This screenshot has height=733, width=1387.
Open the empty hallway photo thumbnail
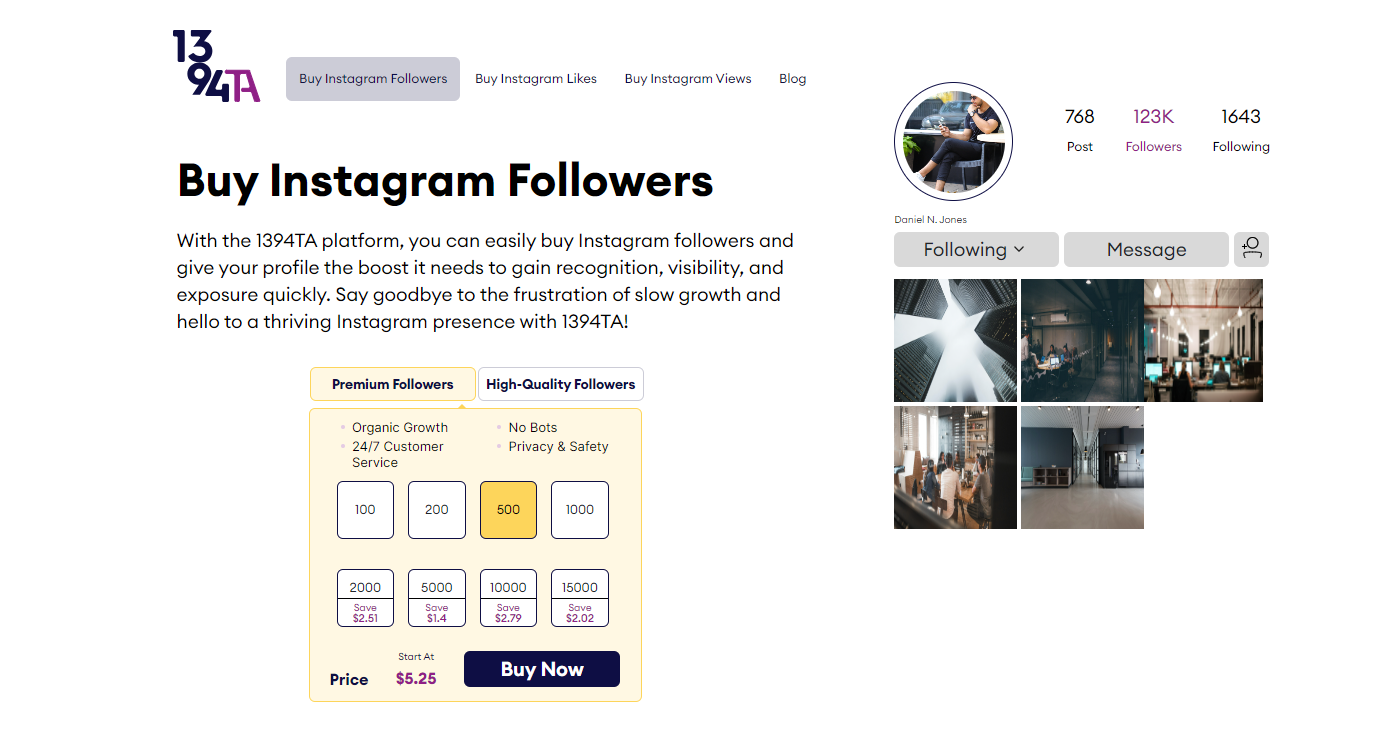coord(1082,467)
